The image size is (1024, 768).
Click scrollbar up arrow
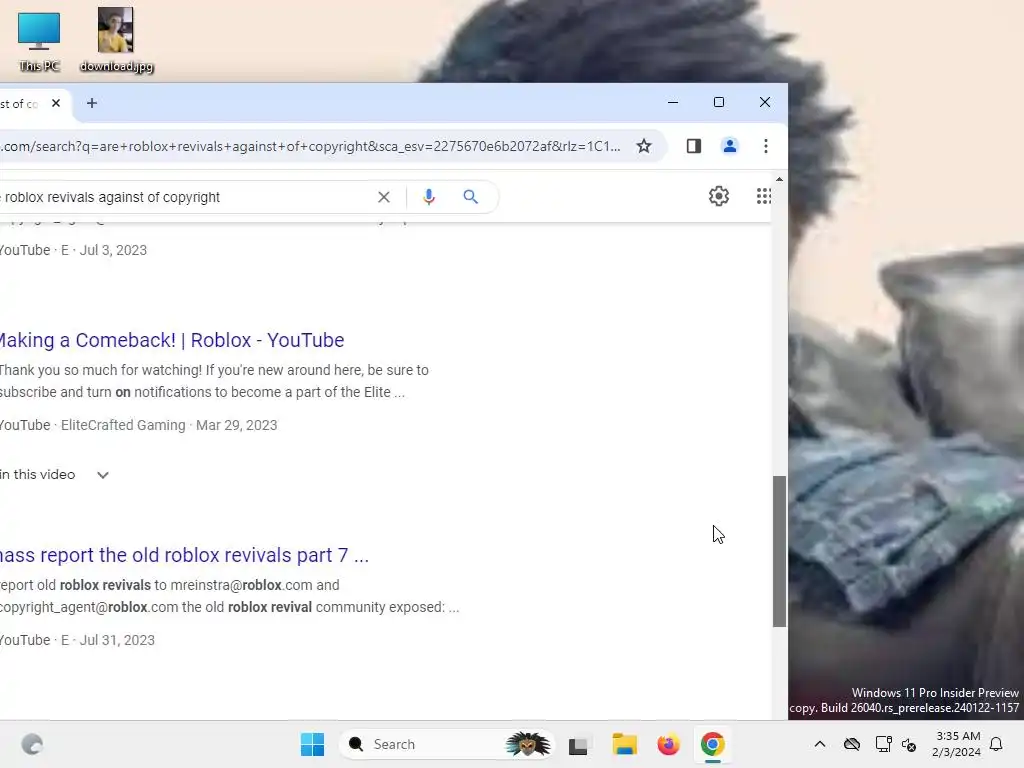(x=779, y=179)
